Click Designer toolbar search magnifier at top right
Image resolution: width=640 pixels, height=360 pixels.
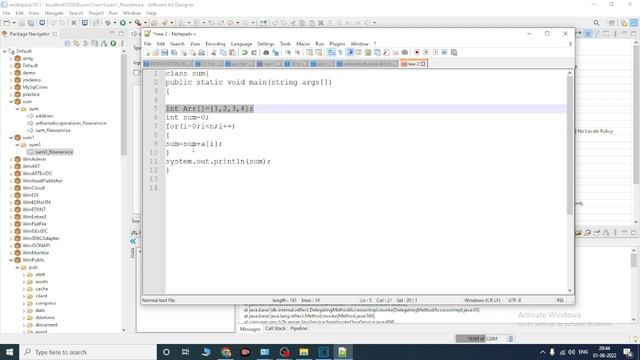(x=596, y=23)
